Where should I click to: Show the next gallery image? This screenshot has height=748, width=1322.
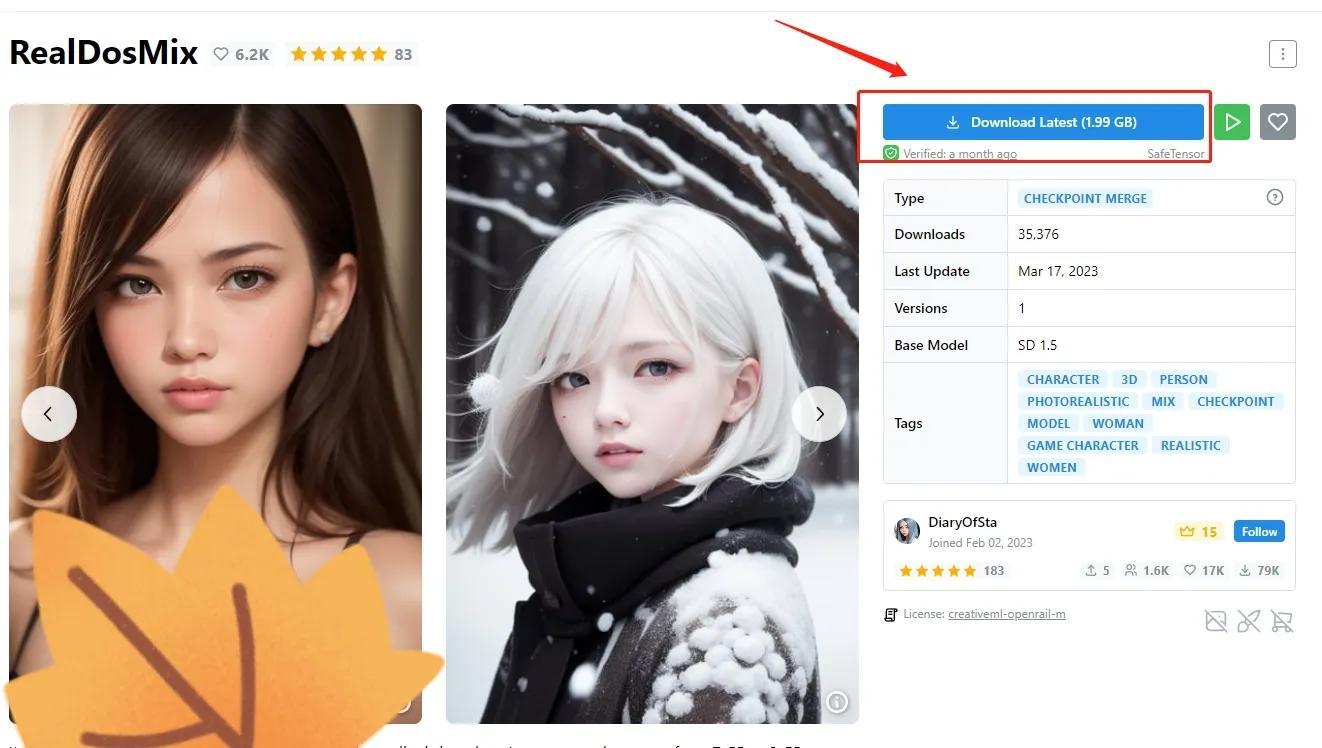[x=819, y=414]
